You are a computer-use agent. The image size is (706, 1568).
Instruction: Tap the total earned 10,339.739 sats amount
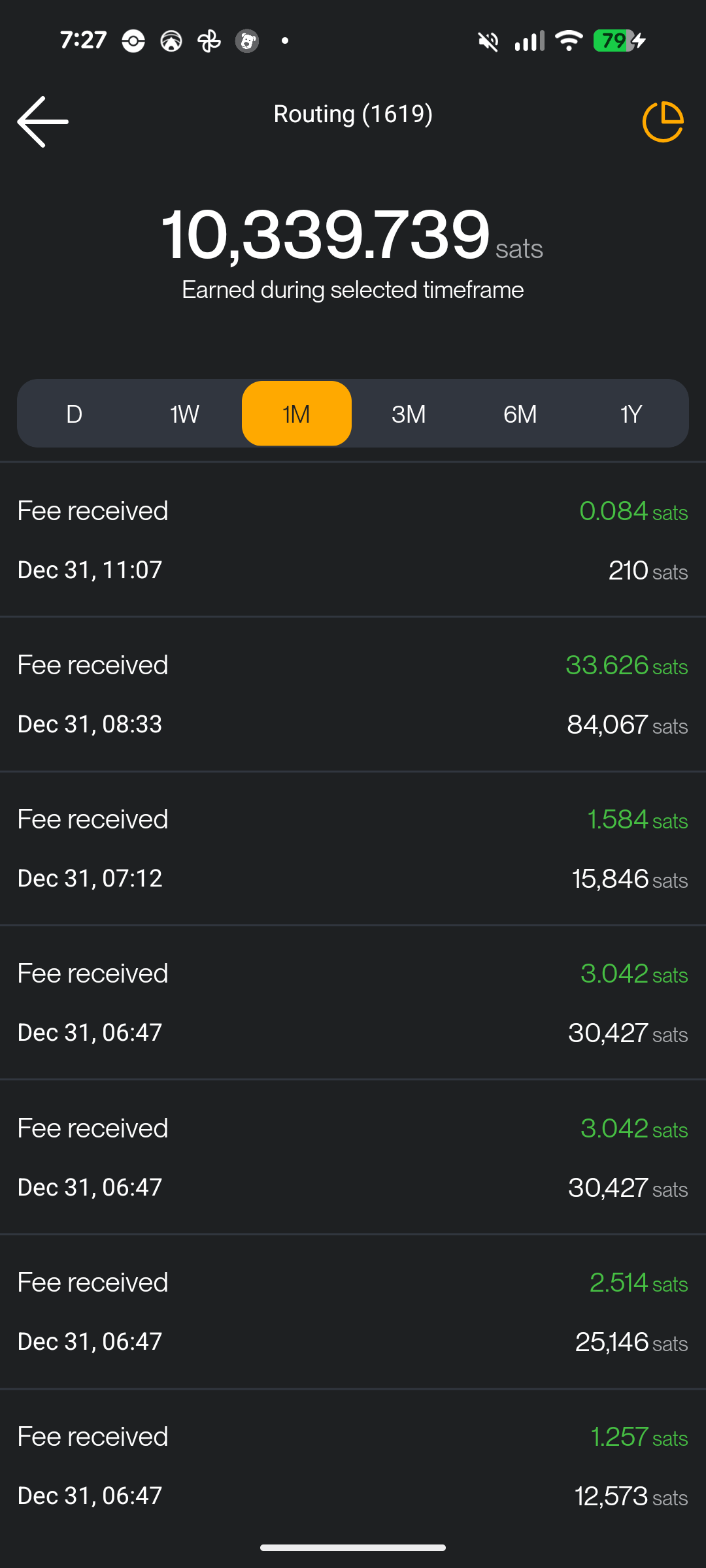coord(326,235)
